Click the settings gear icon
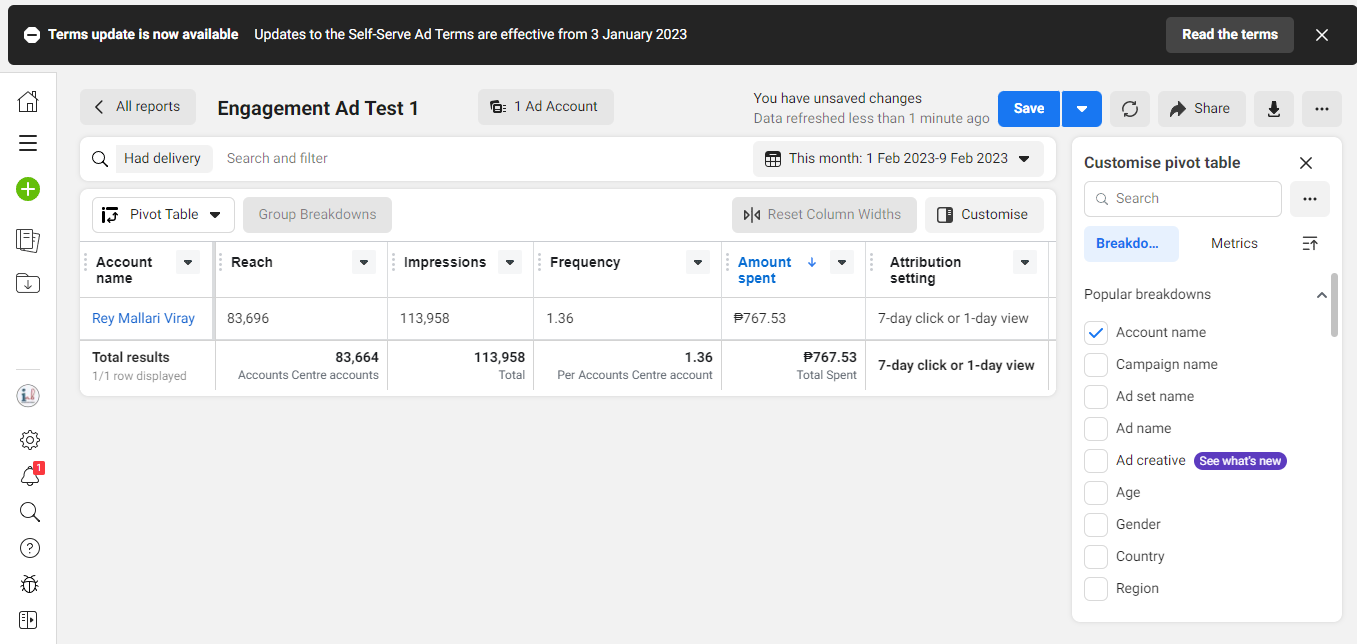 tap(30, 440)
